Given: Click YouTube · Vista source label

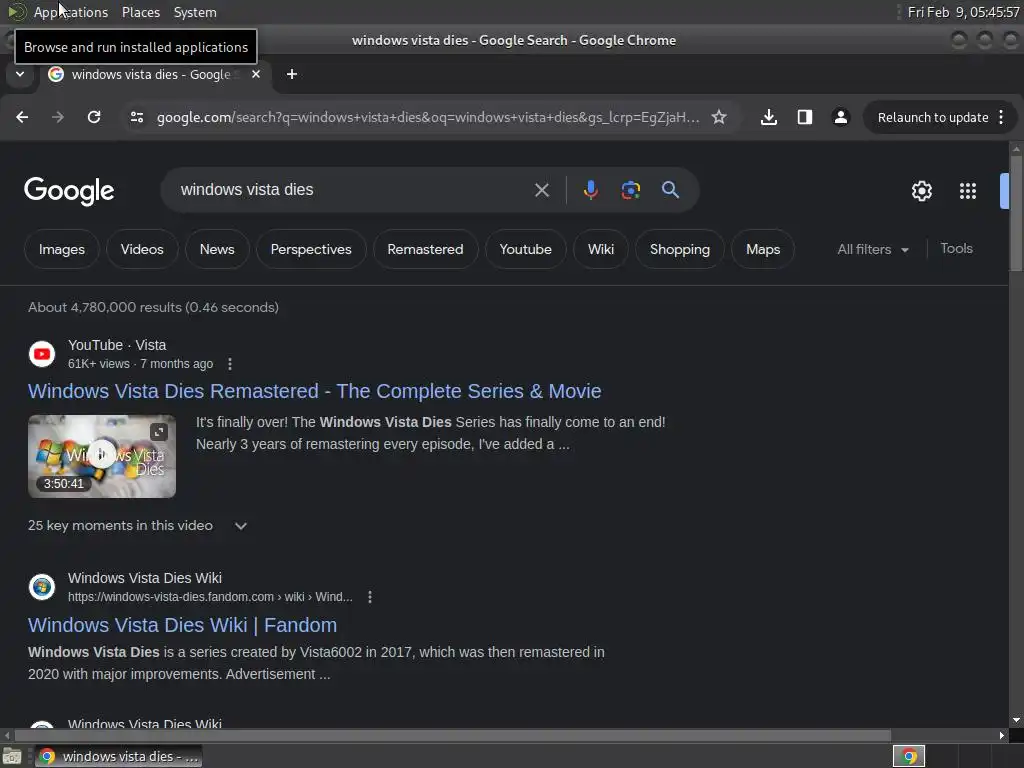Looking at the screenshot, I should (x=117, y=345).
